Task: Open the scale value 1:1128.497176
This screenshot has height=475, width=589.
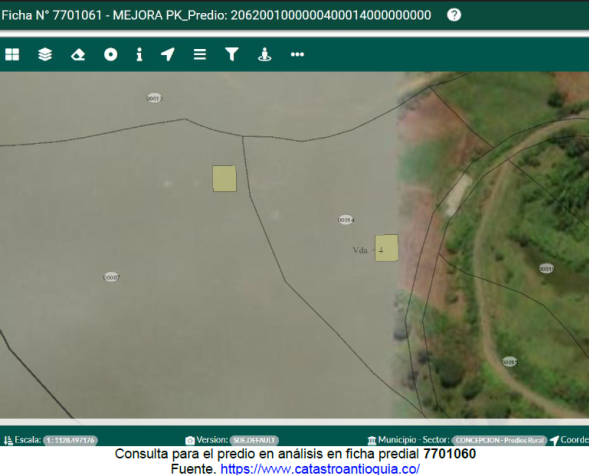Action: (71, 440)
